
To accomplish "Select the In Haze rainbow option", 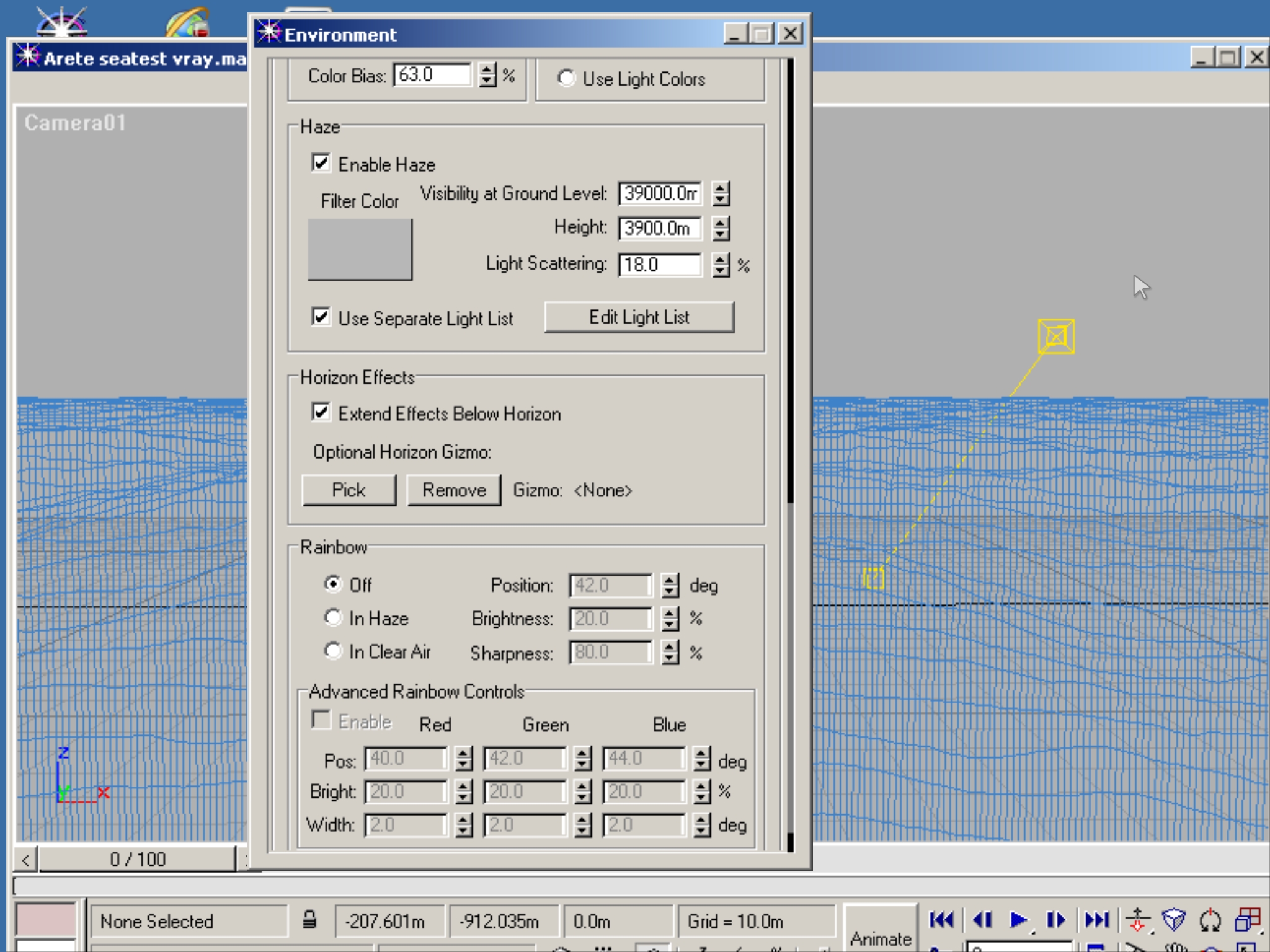I will click(333, 617).
